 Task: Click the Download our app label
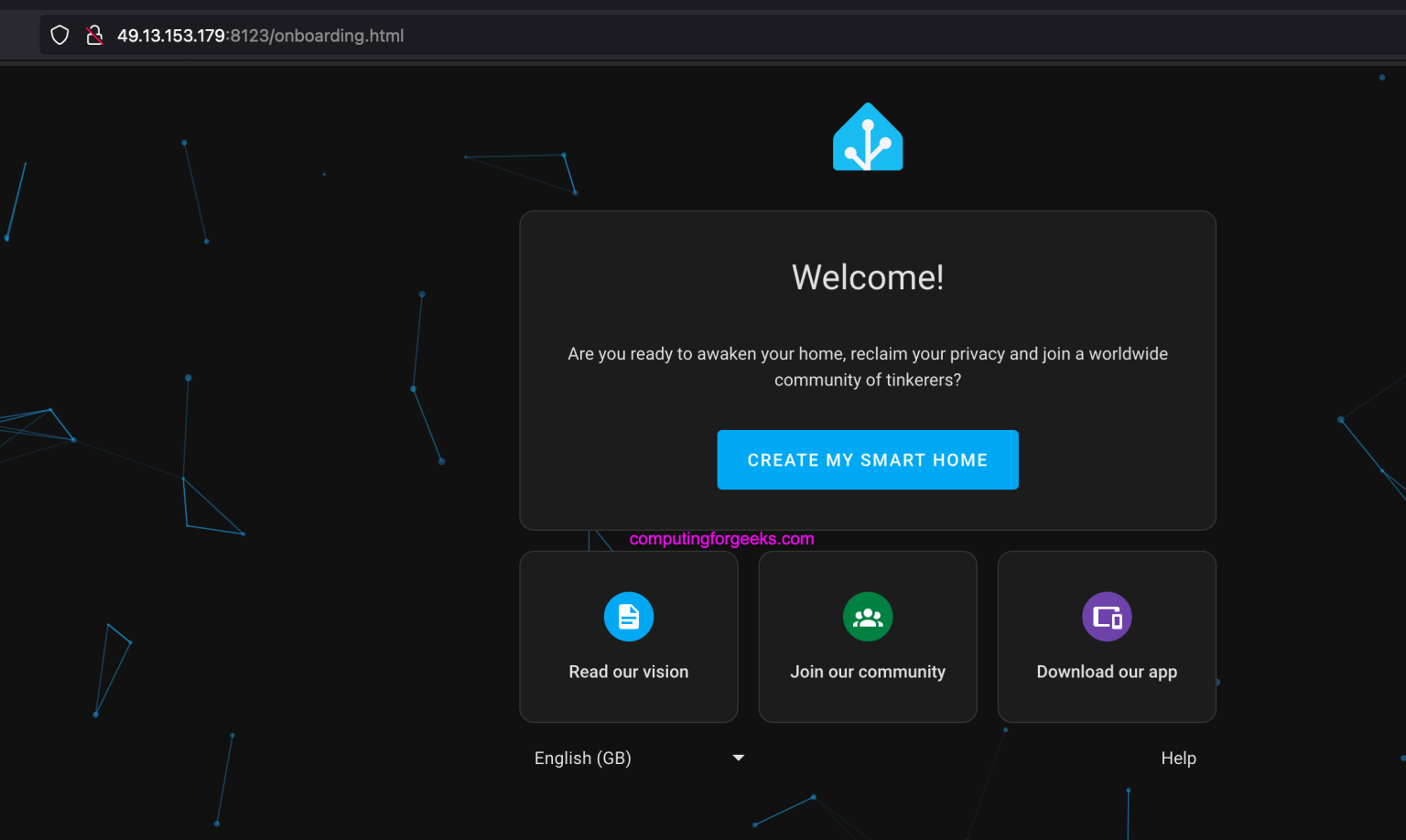1107,671
